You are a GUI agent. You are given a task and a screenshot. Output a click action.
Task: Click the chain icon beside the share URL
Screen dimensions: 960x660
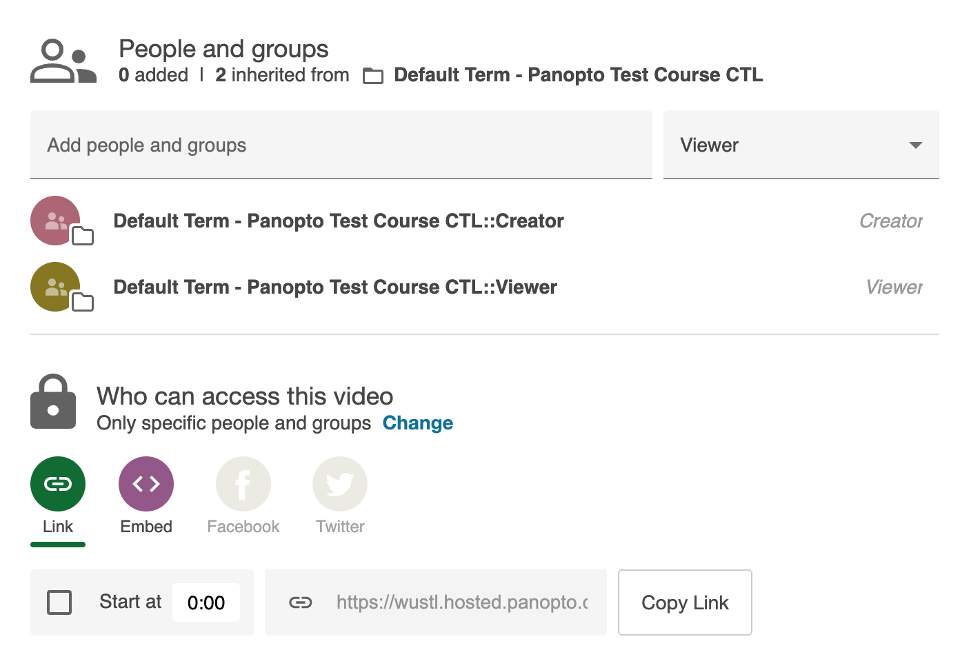[x=300, y=603]
